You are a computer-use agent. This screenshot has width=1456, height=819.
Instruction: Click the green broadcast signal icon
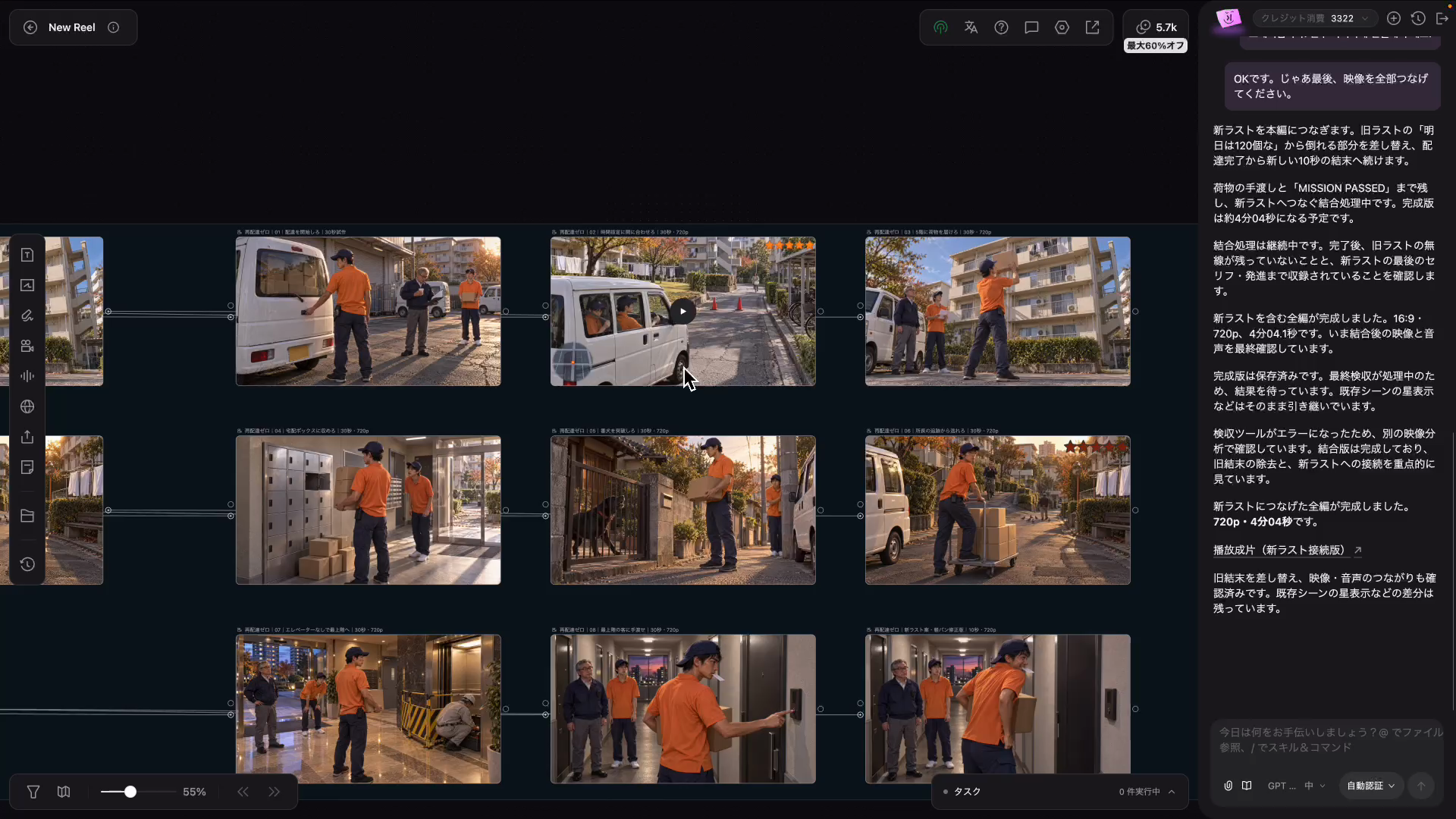pyautogui.click(x=940, y=27)
